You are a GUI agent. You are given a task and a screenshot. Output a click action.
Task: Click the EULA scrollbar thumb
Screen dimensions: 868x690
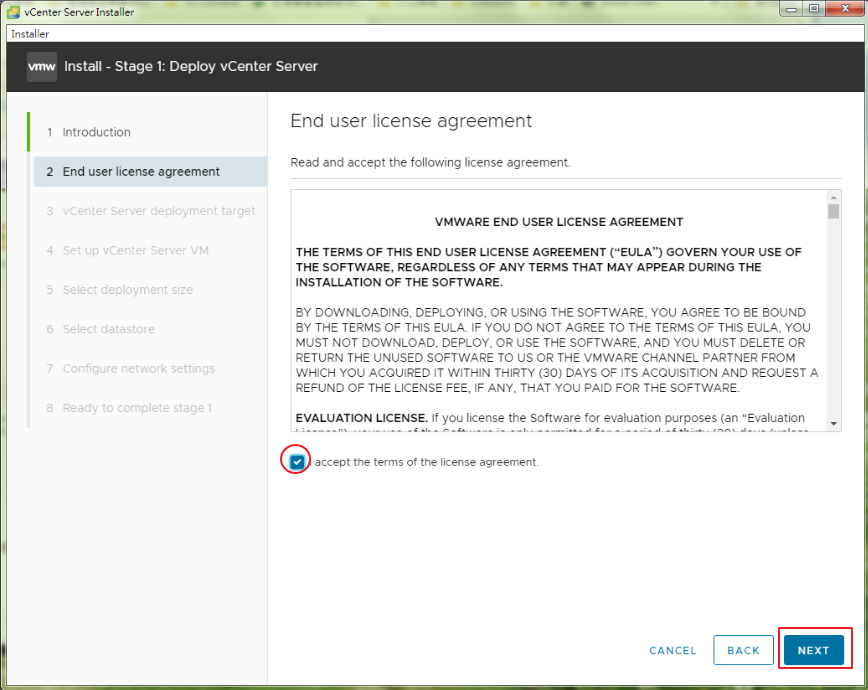tap(834, 212)
